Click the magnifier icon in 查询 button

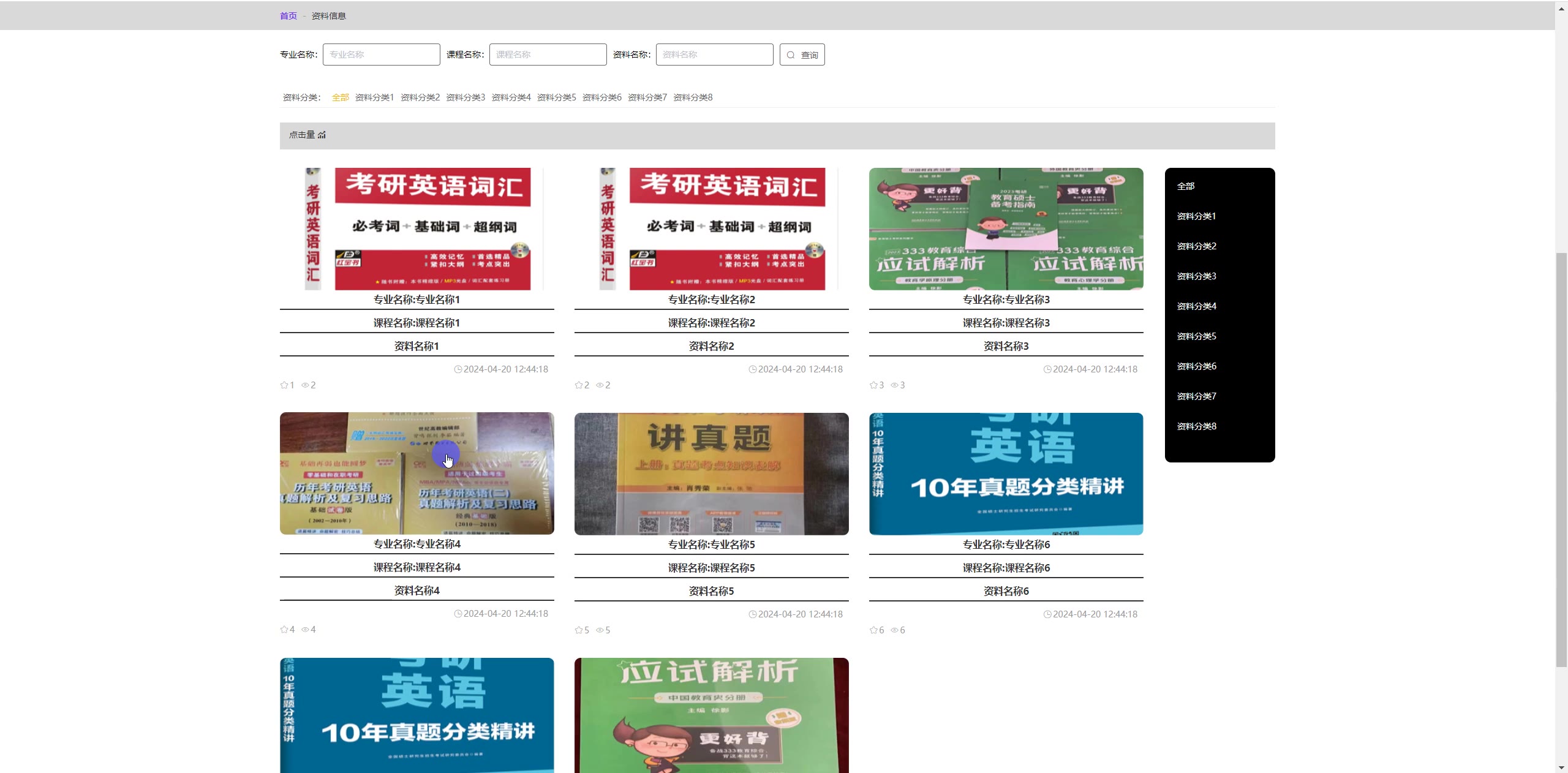pyautogui.click(x=791, y=55)
